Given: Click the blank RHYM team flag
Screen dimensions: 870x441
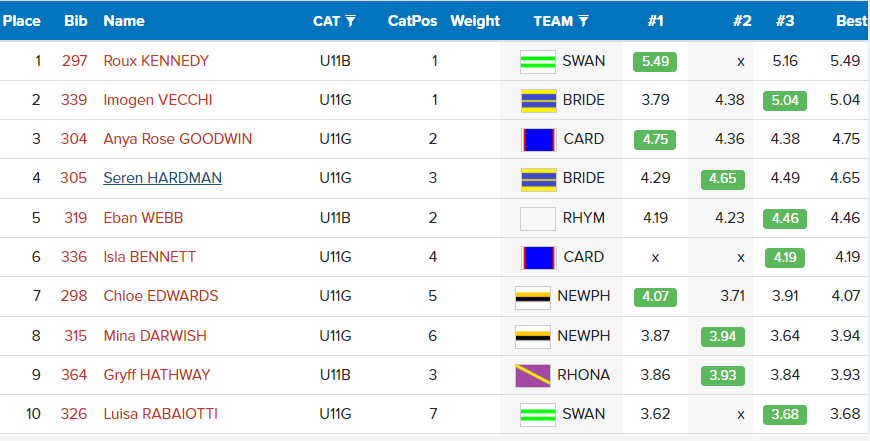Looking at the screenshot, I should 538,219.
